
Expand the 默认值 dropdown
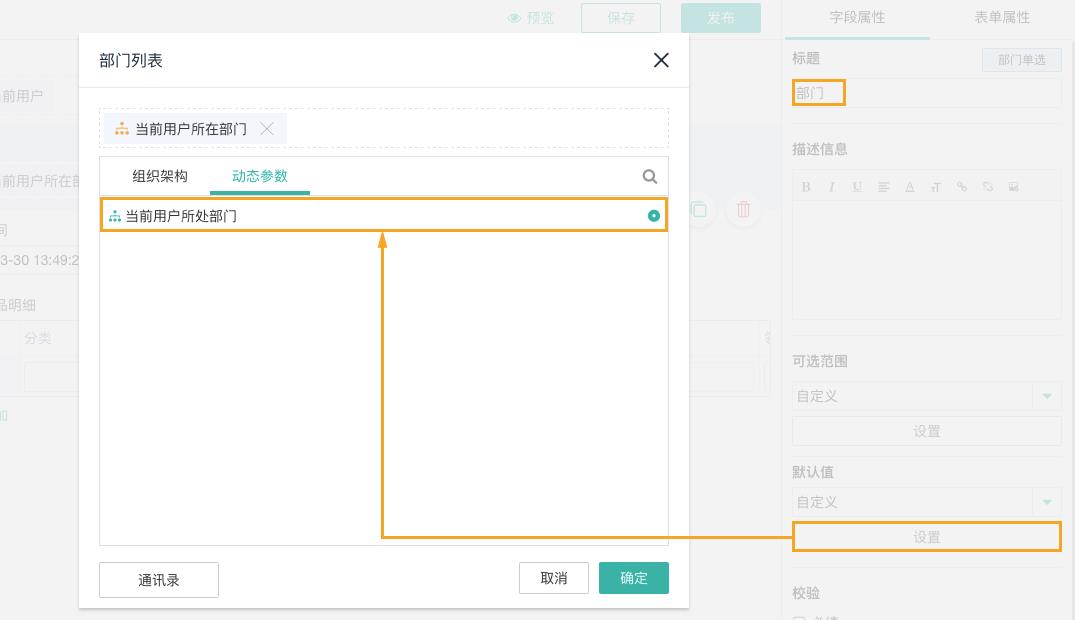(x=1047, y=502)
